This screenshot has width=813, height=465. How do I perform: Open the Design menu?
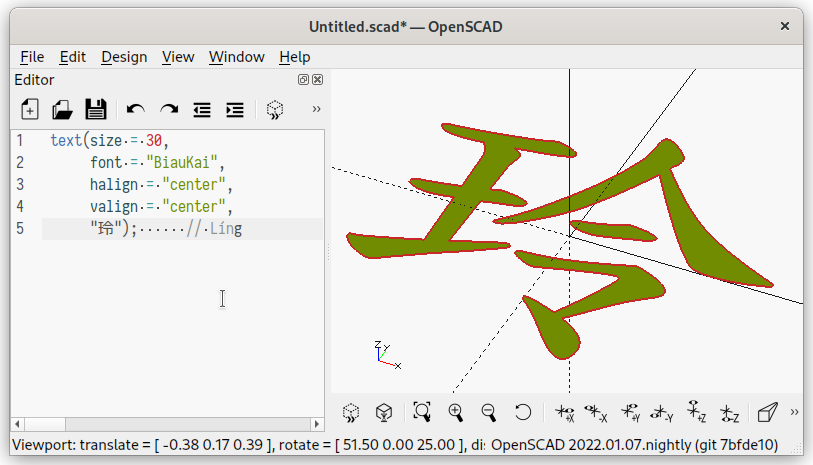point(124,57)
